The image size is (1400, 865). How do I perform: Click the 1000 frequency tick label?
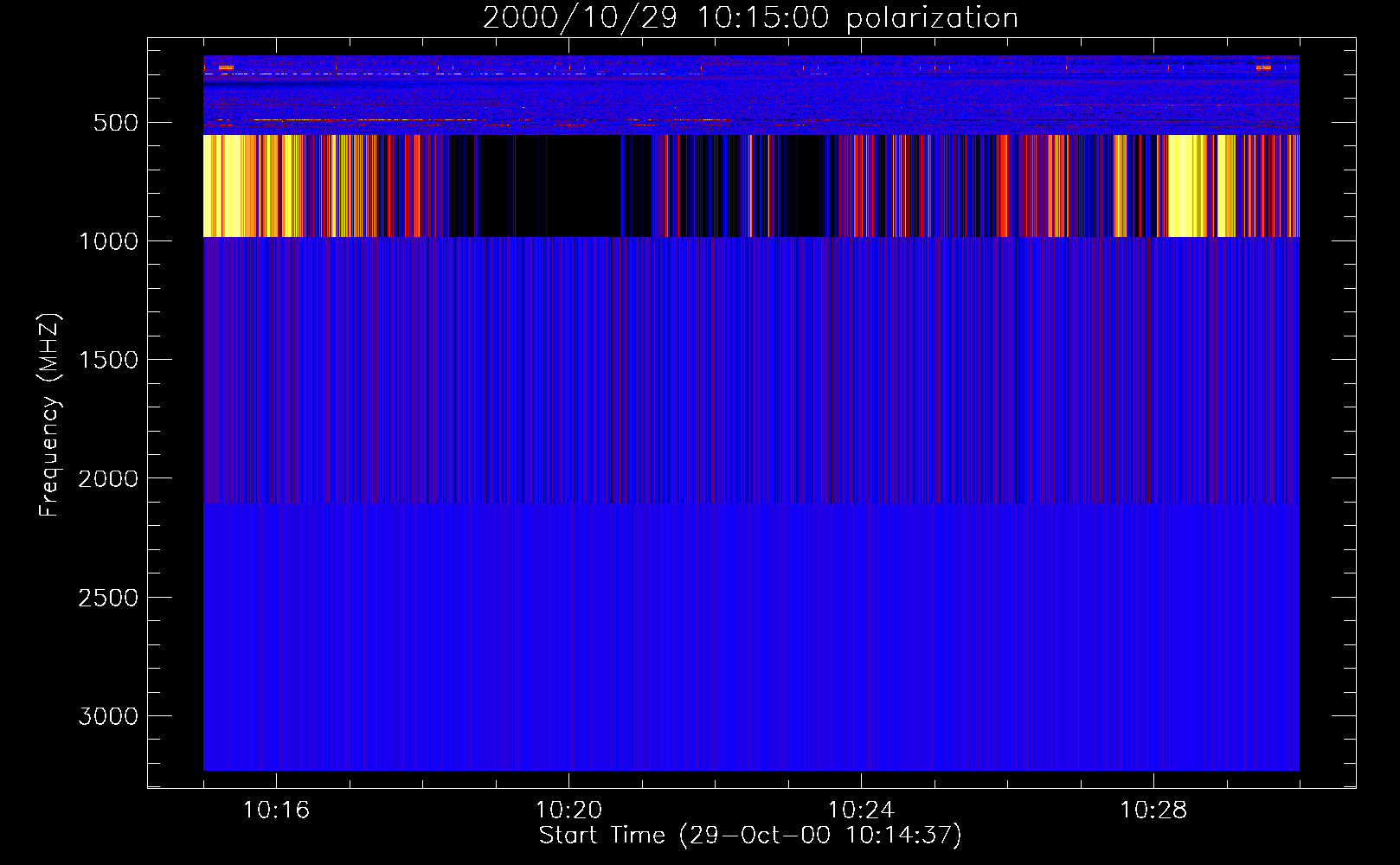click(x=108, y=241)
